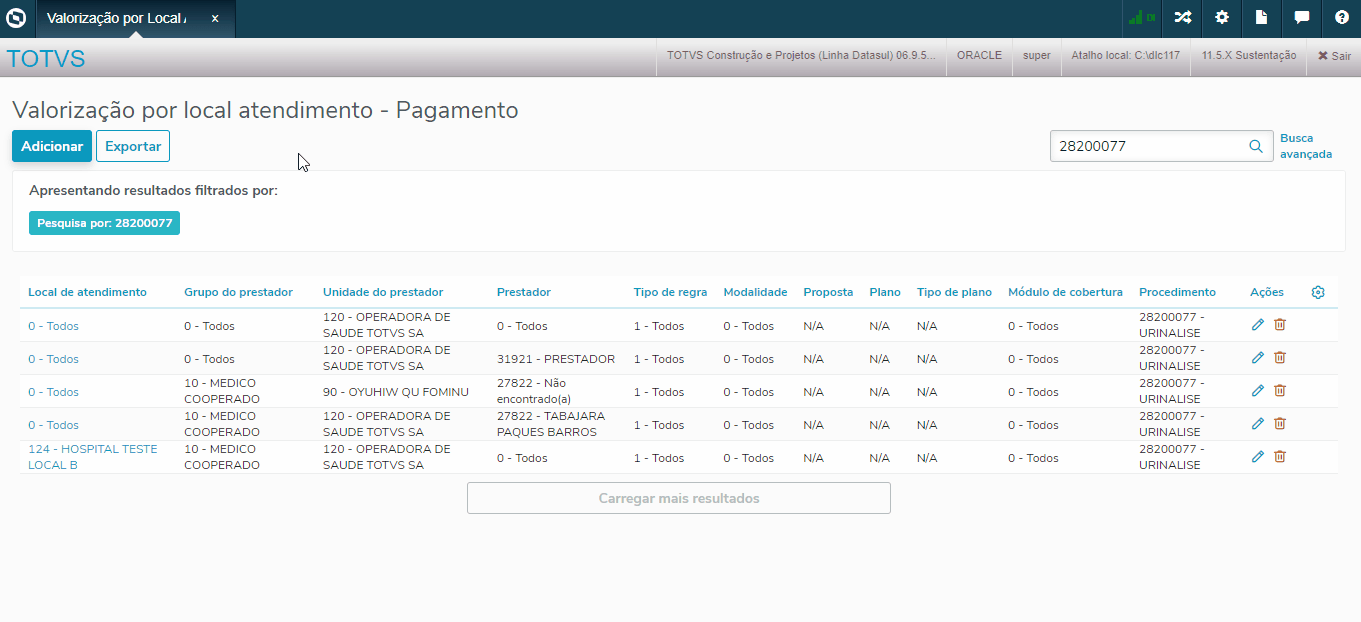The width and height of the screenshot is (1361, 622).
Task: Delete the 90 - OYUHIW QU FOMINU row
Action: (1280, 390)
